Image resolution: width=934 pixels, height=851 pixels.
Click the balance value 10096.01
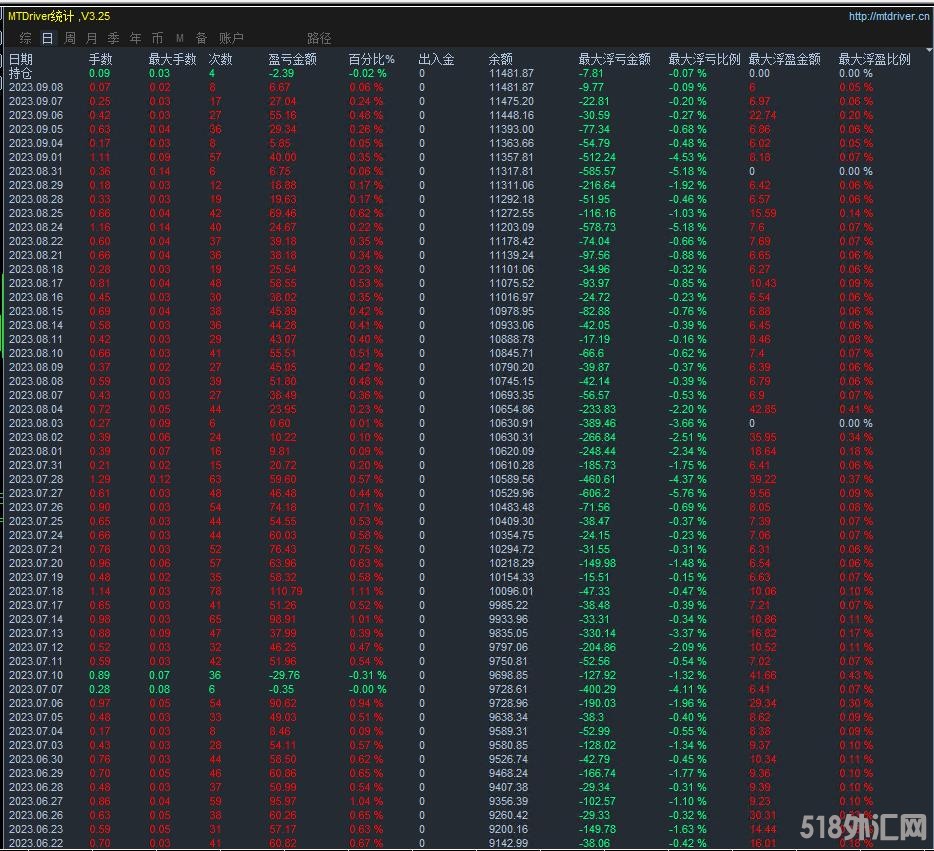tap(512, 591)
